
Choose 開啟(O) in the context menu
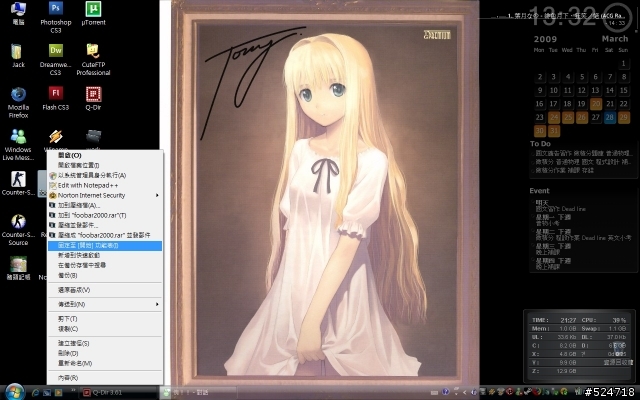tap(105, 156)
